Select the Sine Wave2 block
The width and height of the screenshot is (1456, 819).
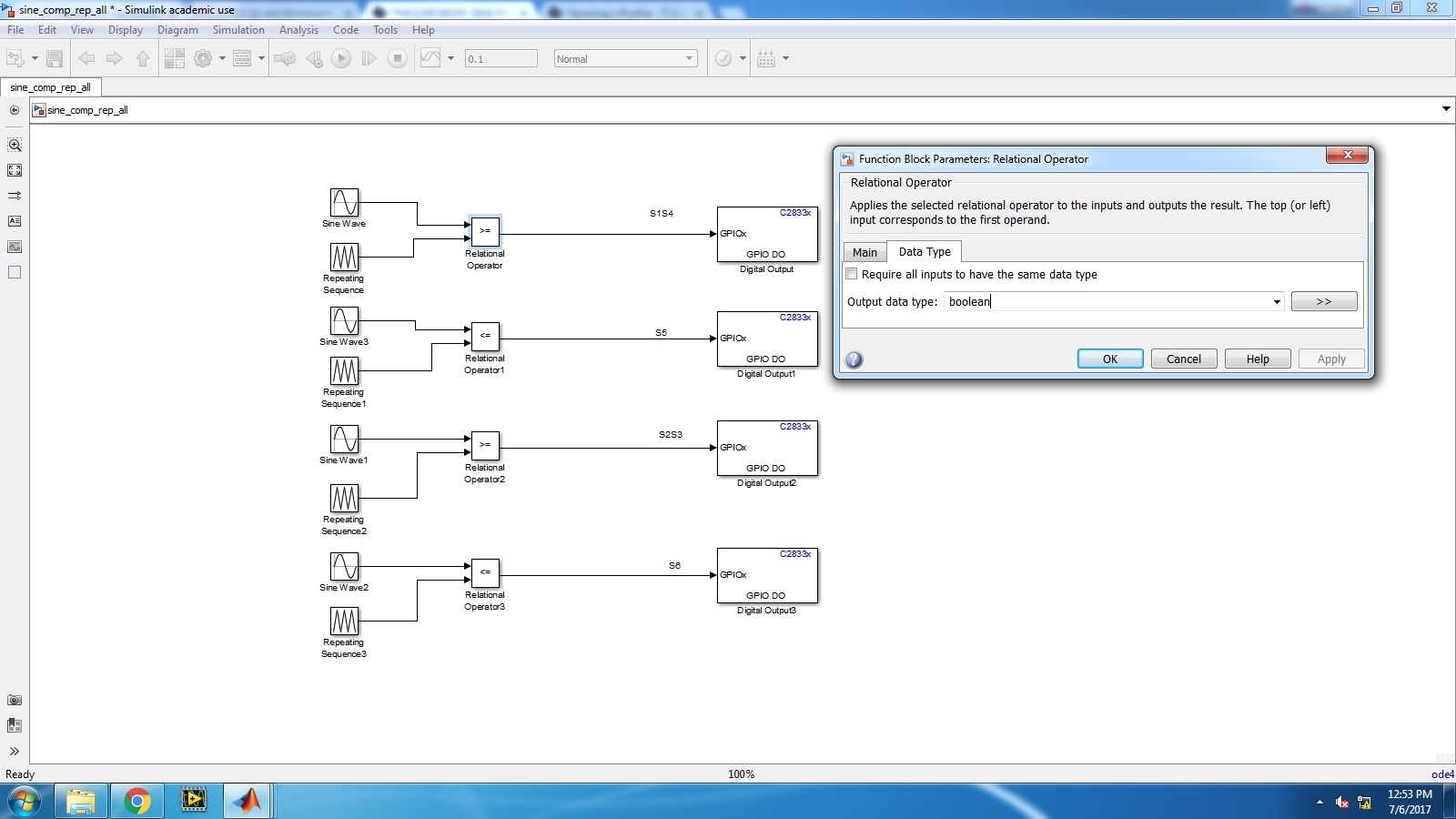(x=344, y=566)
